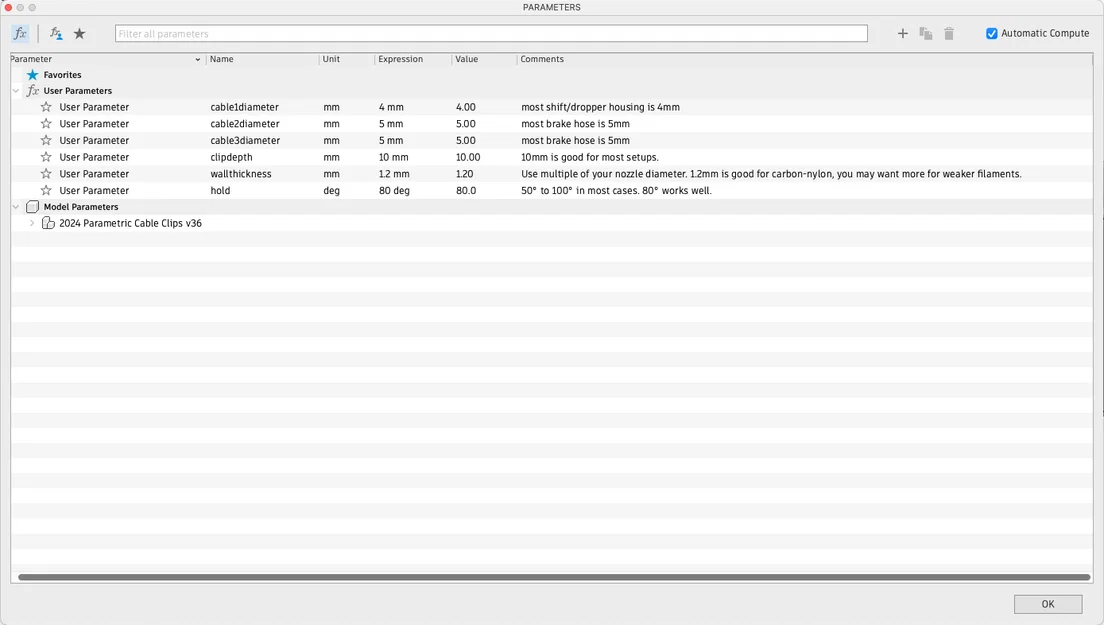Edit the 4 mm expression cell
This screenshot has height=625, width=1104.
point(391,107)
